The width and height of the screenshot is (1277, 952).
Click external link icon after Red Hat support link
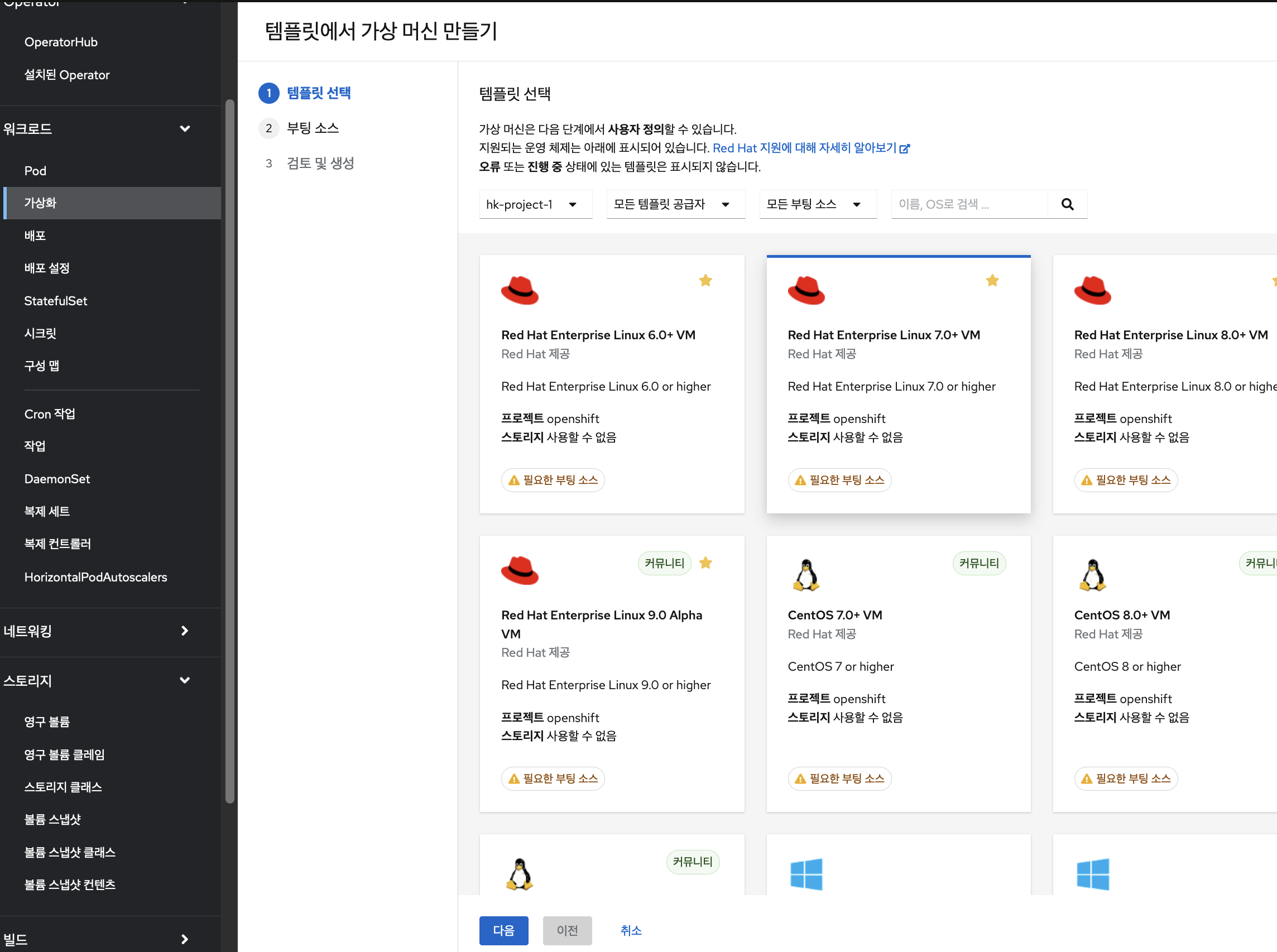coord(905,148)
